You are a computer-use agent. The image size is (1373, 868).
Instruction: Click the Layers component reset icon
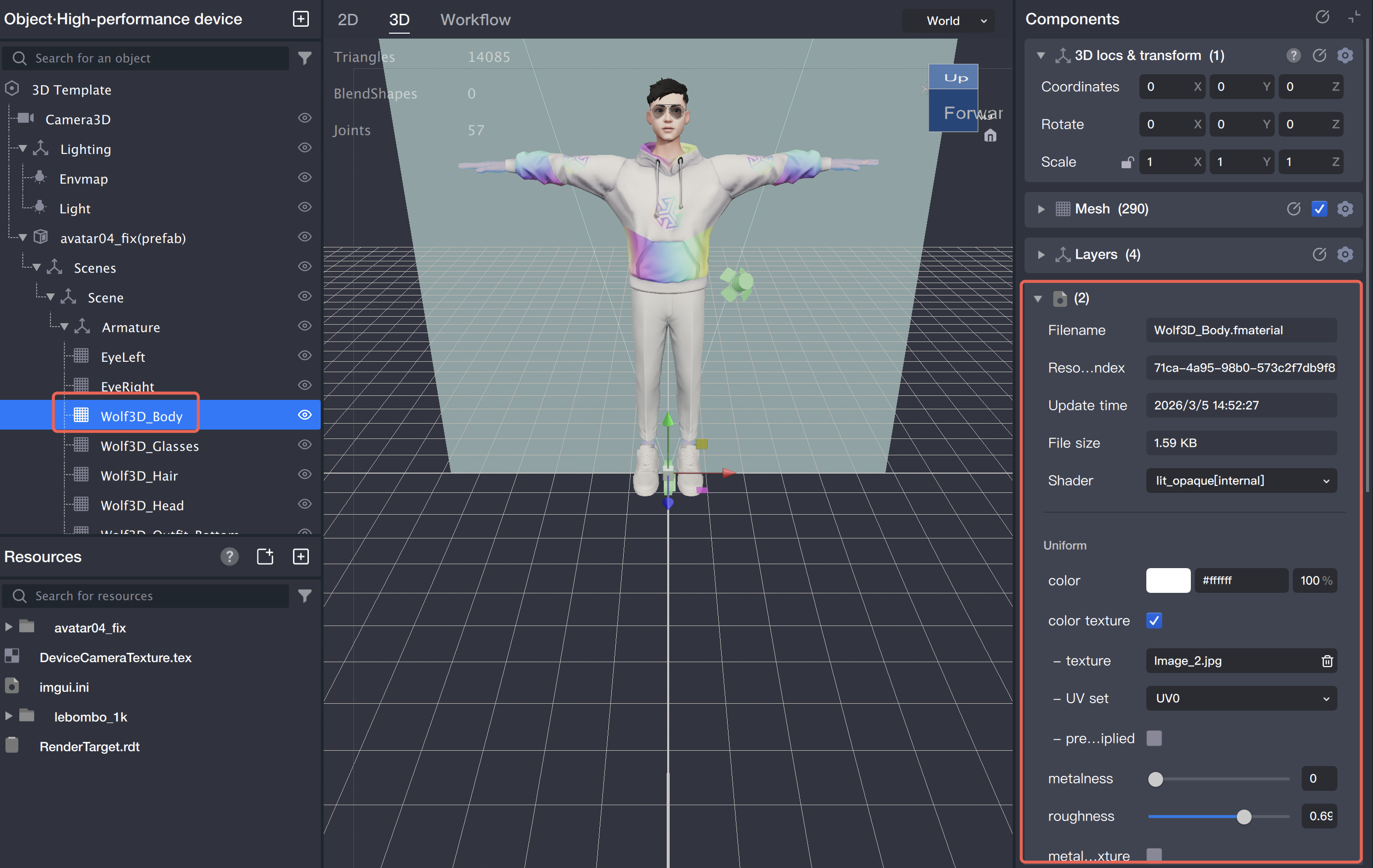pos(1319,254)
